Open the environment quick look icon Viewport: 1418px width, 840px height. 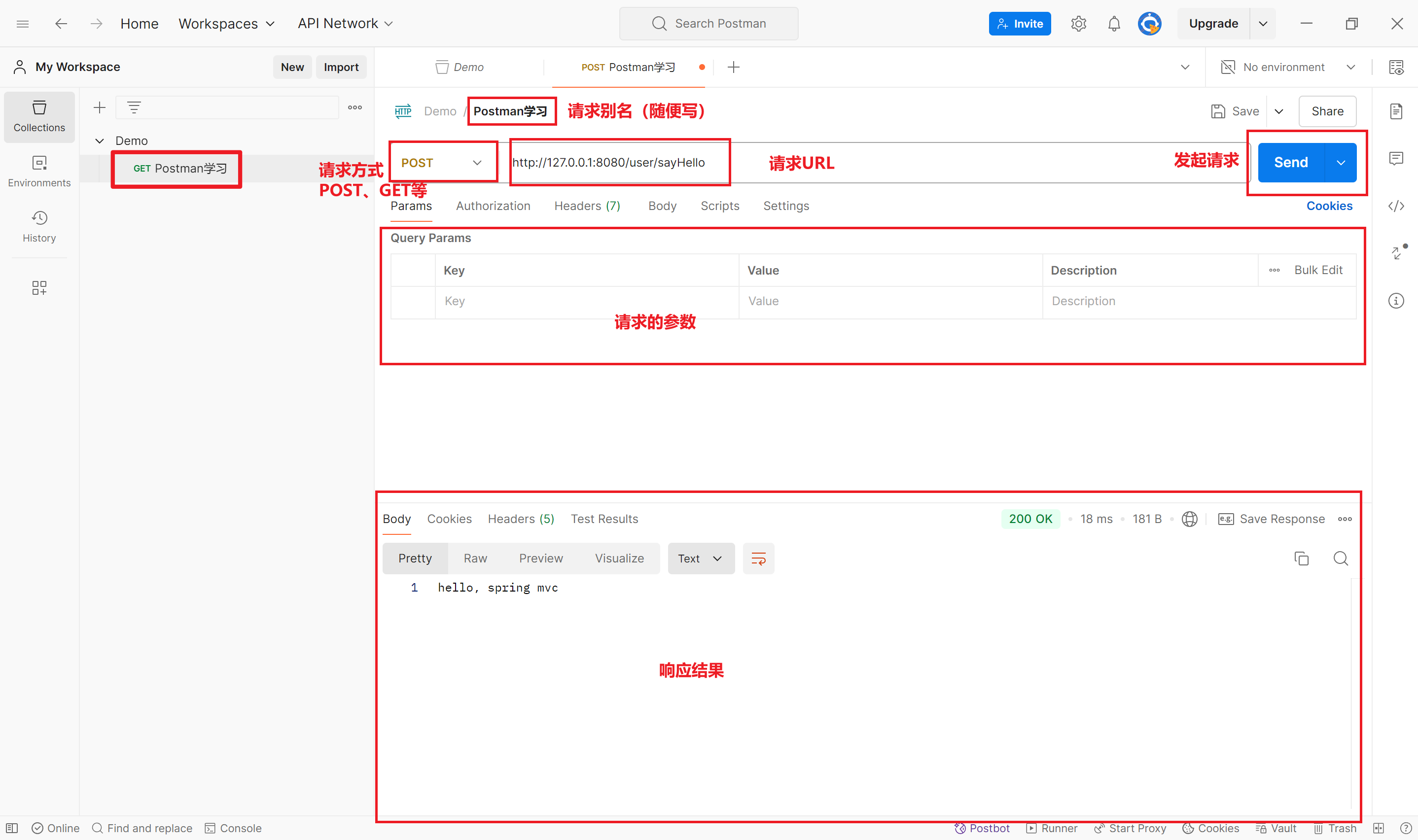(x=1396, y=68)
